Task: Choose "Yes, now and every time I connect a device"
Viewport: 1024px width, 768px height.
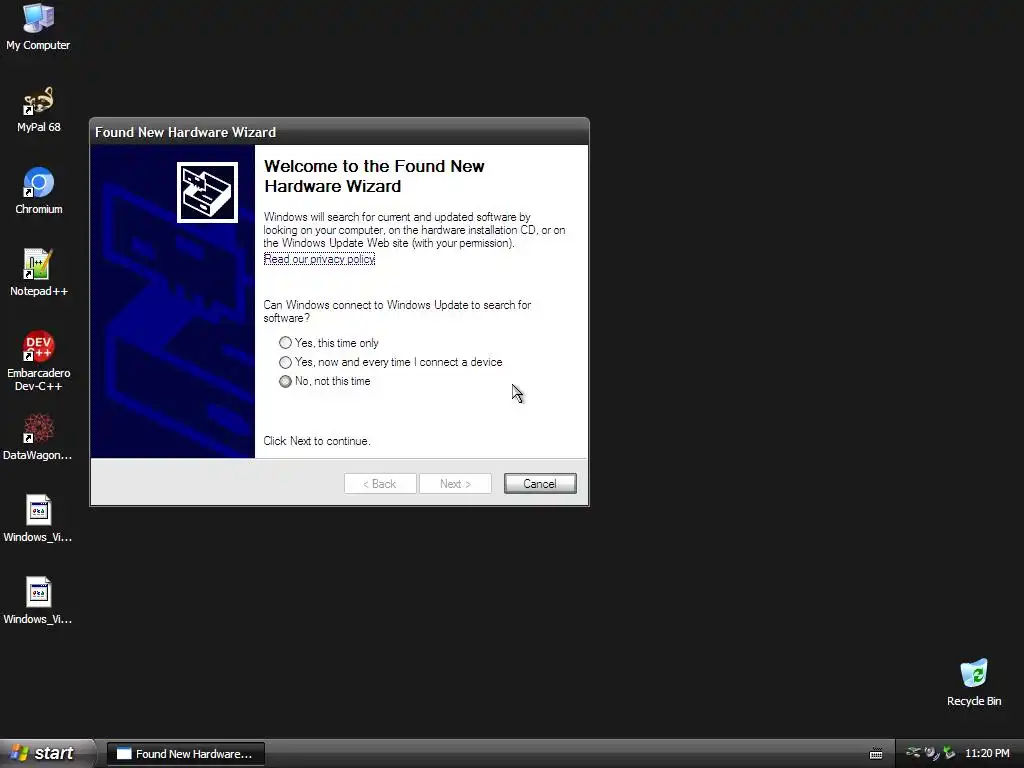Action: (391, 362)
